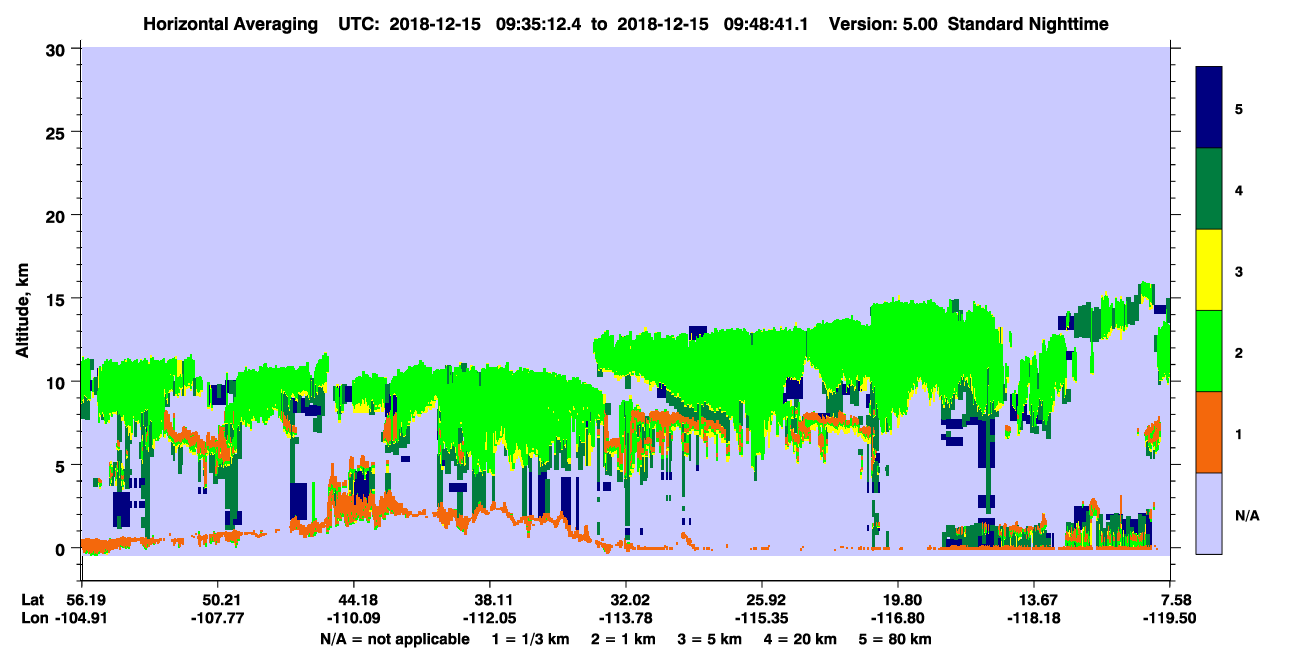Select the dark green colorbar segment labeled 4
The height and width of the screenshot is (667, 1300).
coord(1209,189)
